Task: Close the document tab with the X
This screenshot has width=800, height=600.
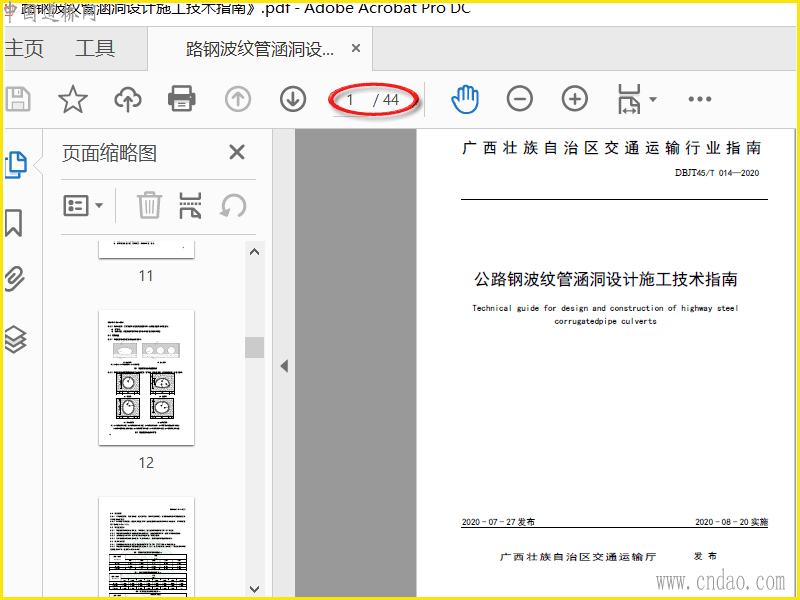Action: (x=356, y=48)
